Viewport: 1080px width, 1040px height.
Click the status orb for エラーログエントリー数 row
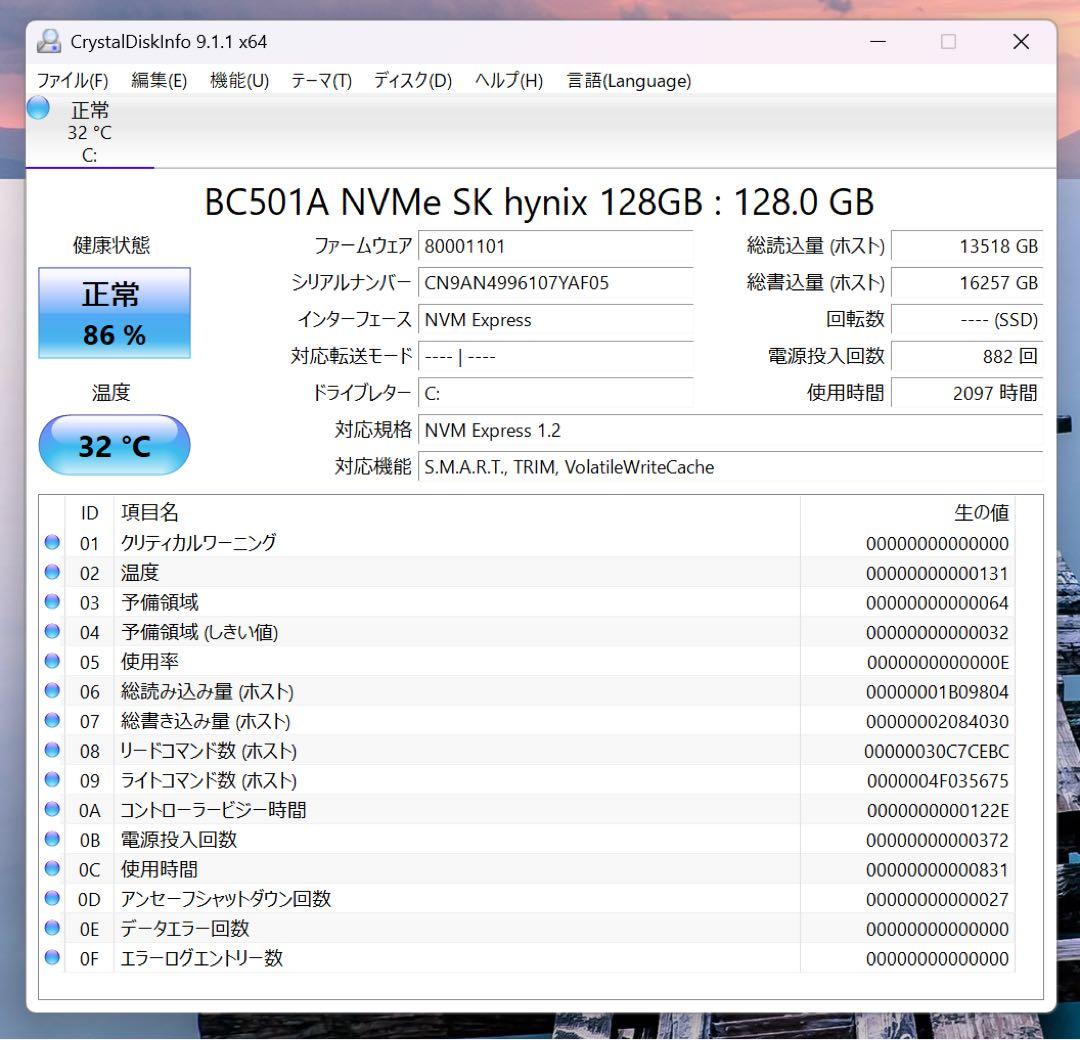tap(52, 957)
